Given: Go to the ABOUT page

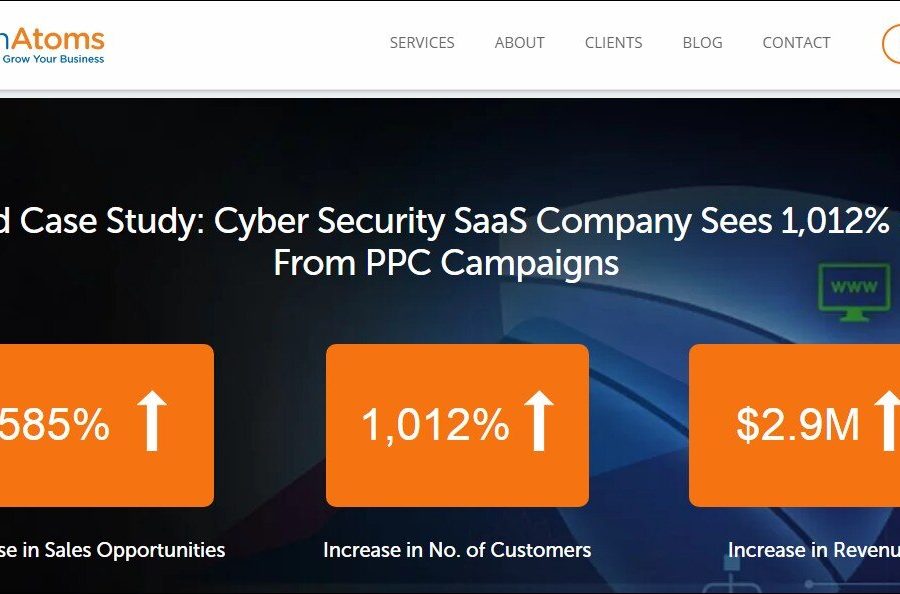Looking at the screenshot, I should pos(520,43).
